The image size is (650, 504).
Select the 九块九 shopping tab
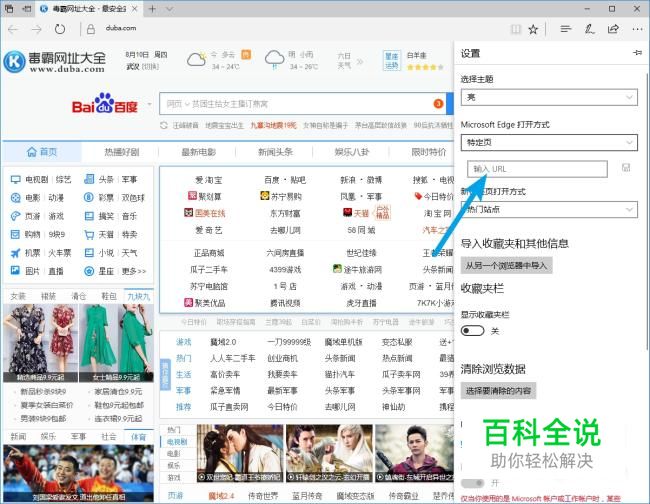(138, 296)
